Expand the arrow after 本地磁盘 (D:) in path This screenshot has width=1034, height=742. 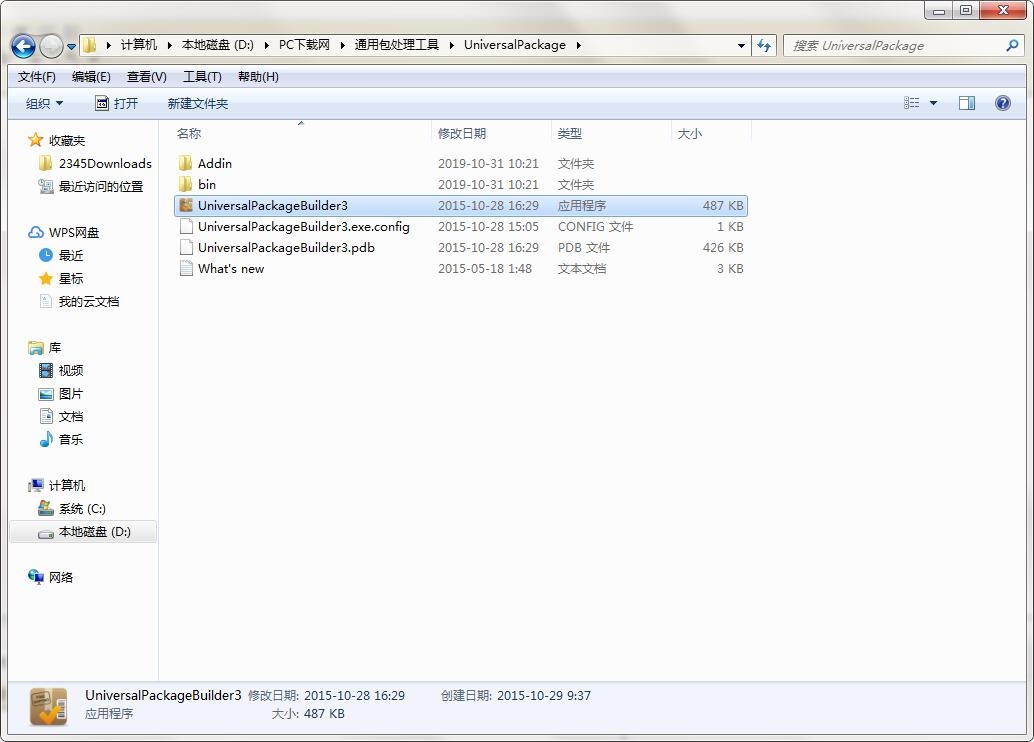[x=266, y=46]
